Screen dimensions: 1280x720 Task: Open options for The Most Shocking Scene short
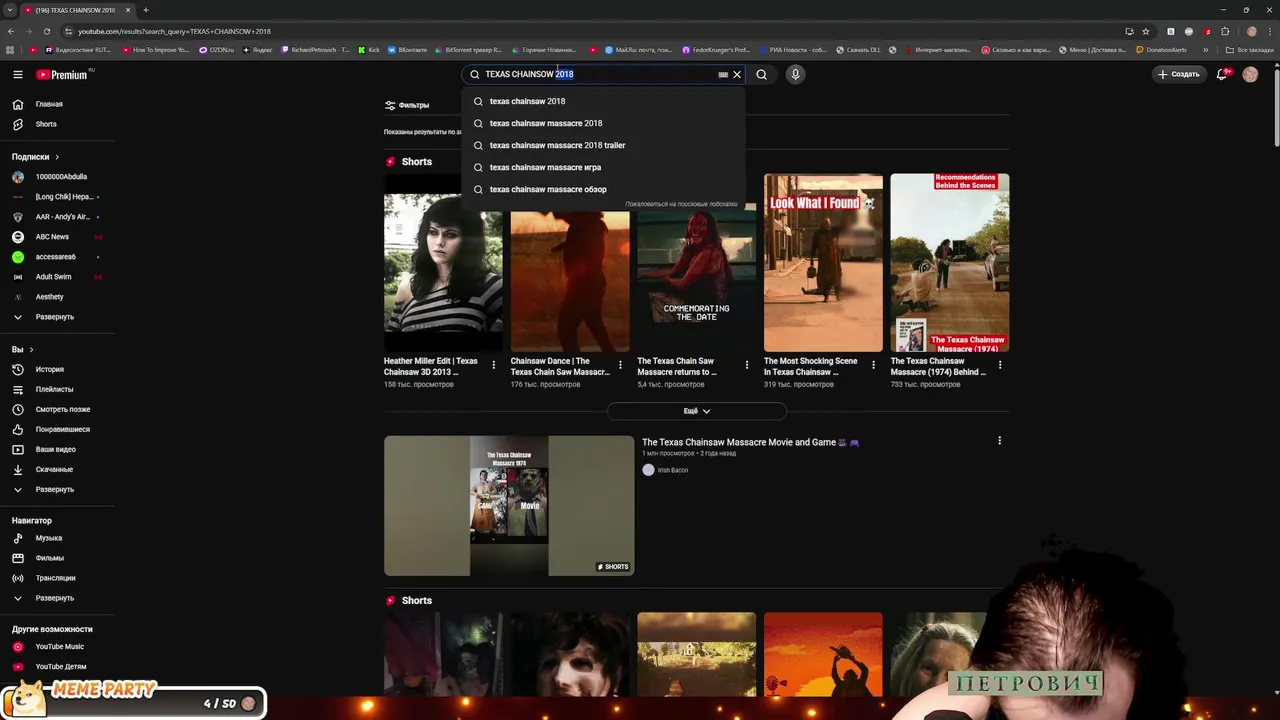tap(873, 365)
